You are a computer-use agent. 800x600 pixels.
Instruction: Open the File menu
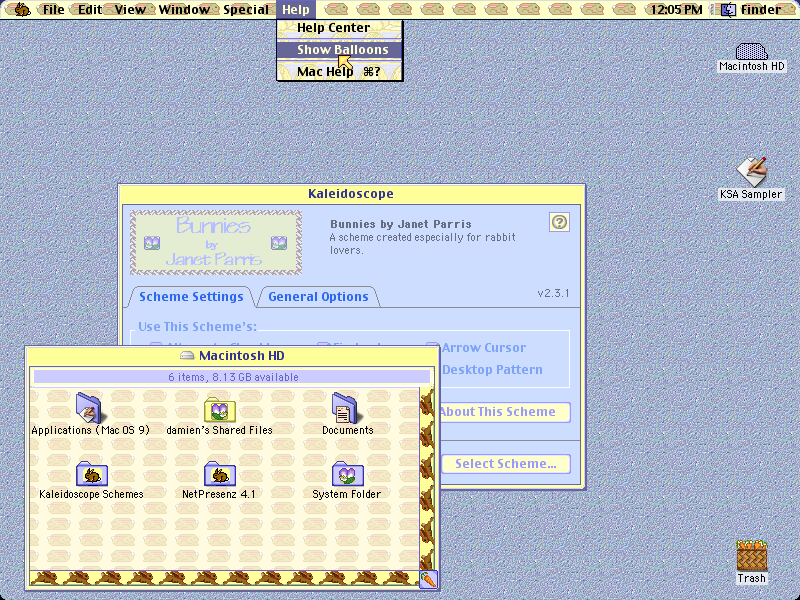53,9
